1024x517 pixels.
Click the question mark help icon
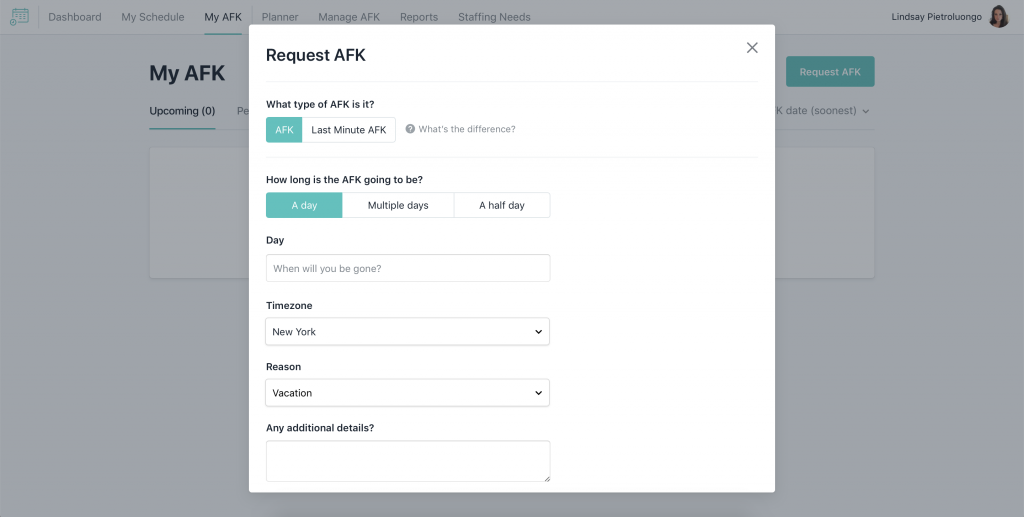[x=410, y=129]
